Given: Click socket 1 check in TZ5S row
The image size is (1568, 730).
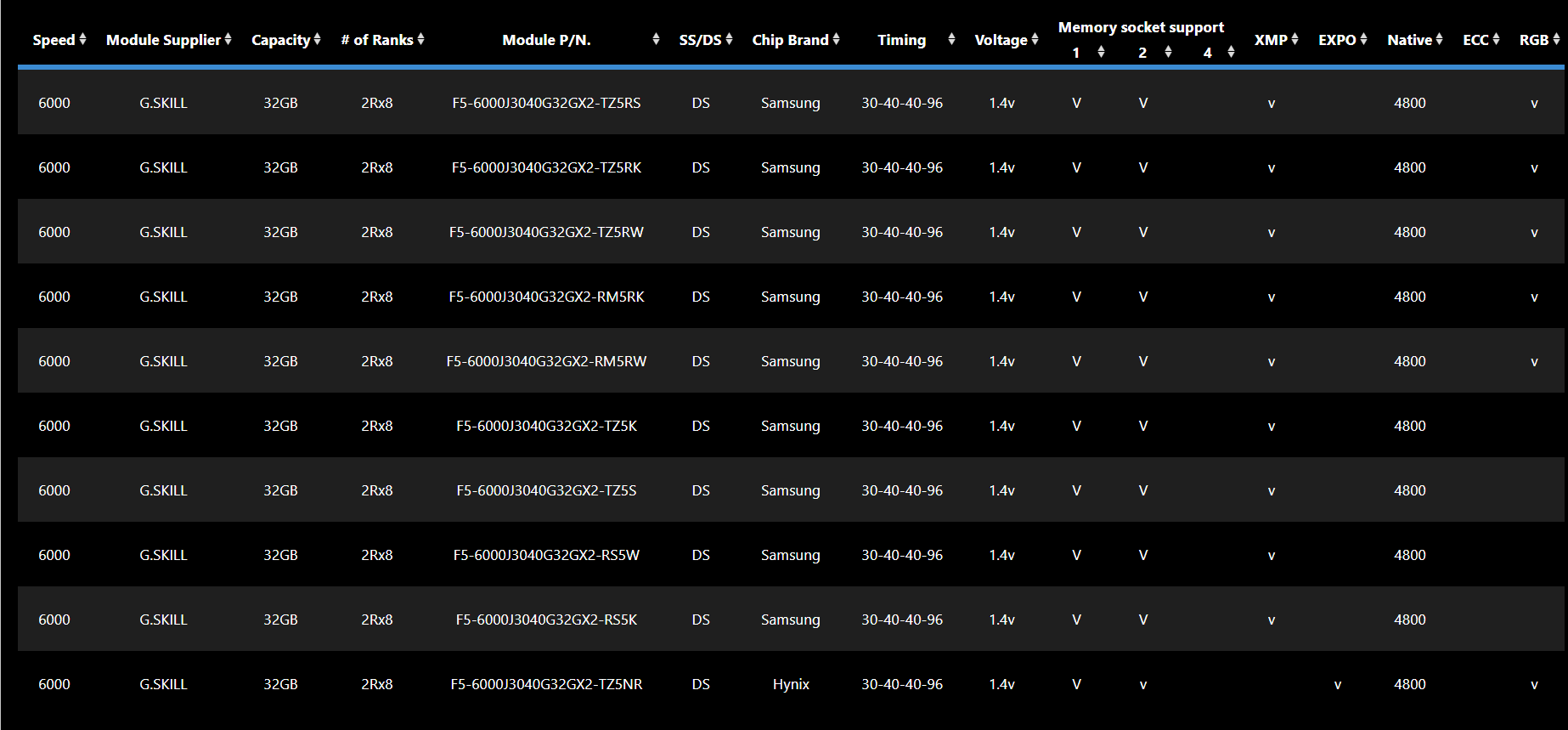Looking at the screenshot, I should (1076, 490).
